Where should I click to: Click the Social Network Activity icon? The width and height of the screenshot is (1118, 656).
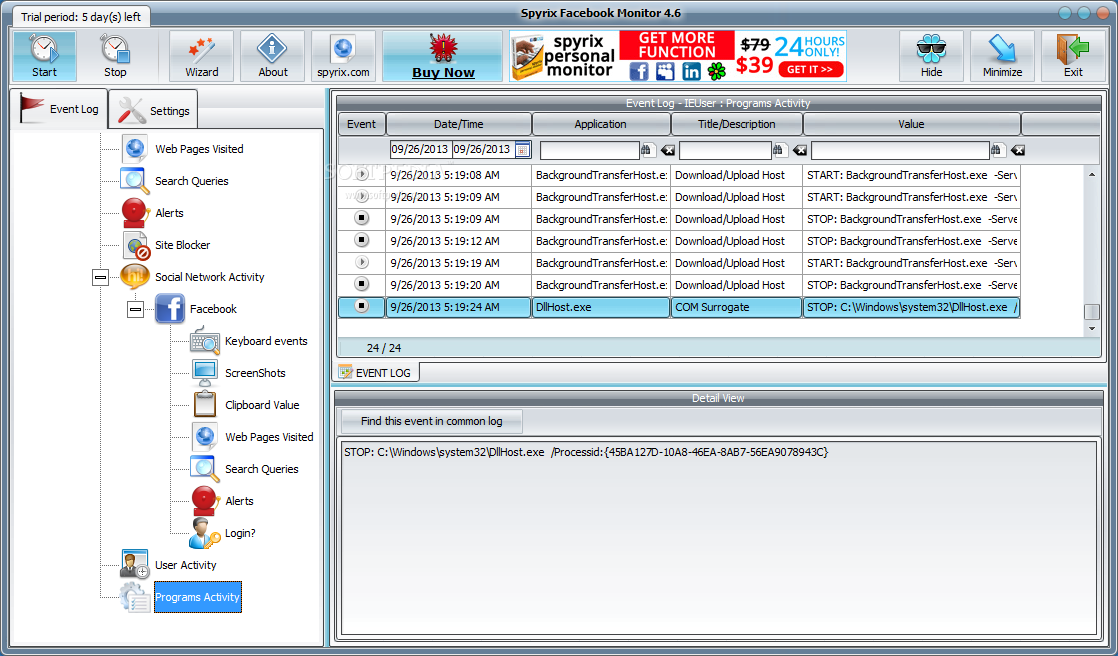click(x=135, y=277)
